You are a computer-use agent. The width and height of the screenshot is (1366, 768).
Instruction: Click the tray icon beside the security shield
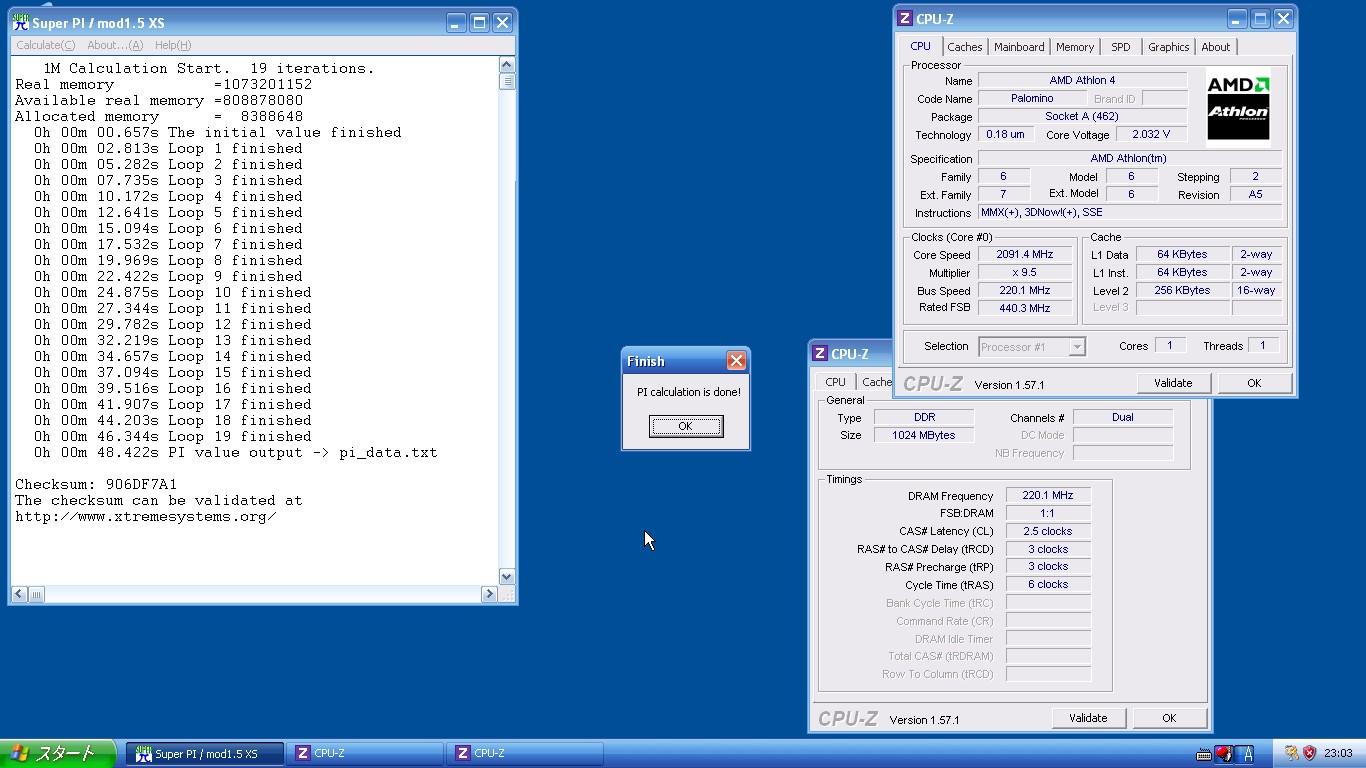coord(1291,753)
